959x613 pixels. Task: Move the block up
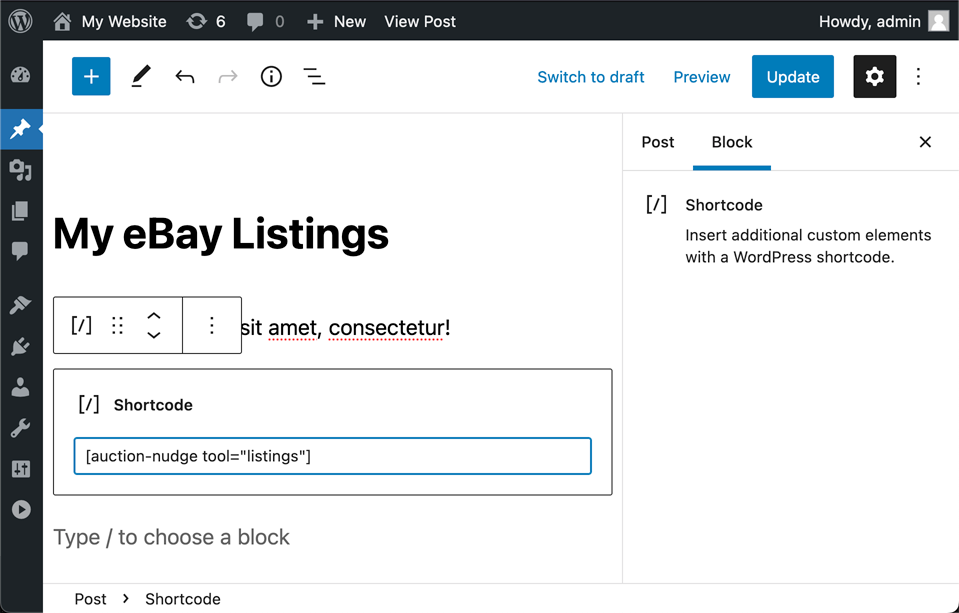[154, 316]
